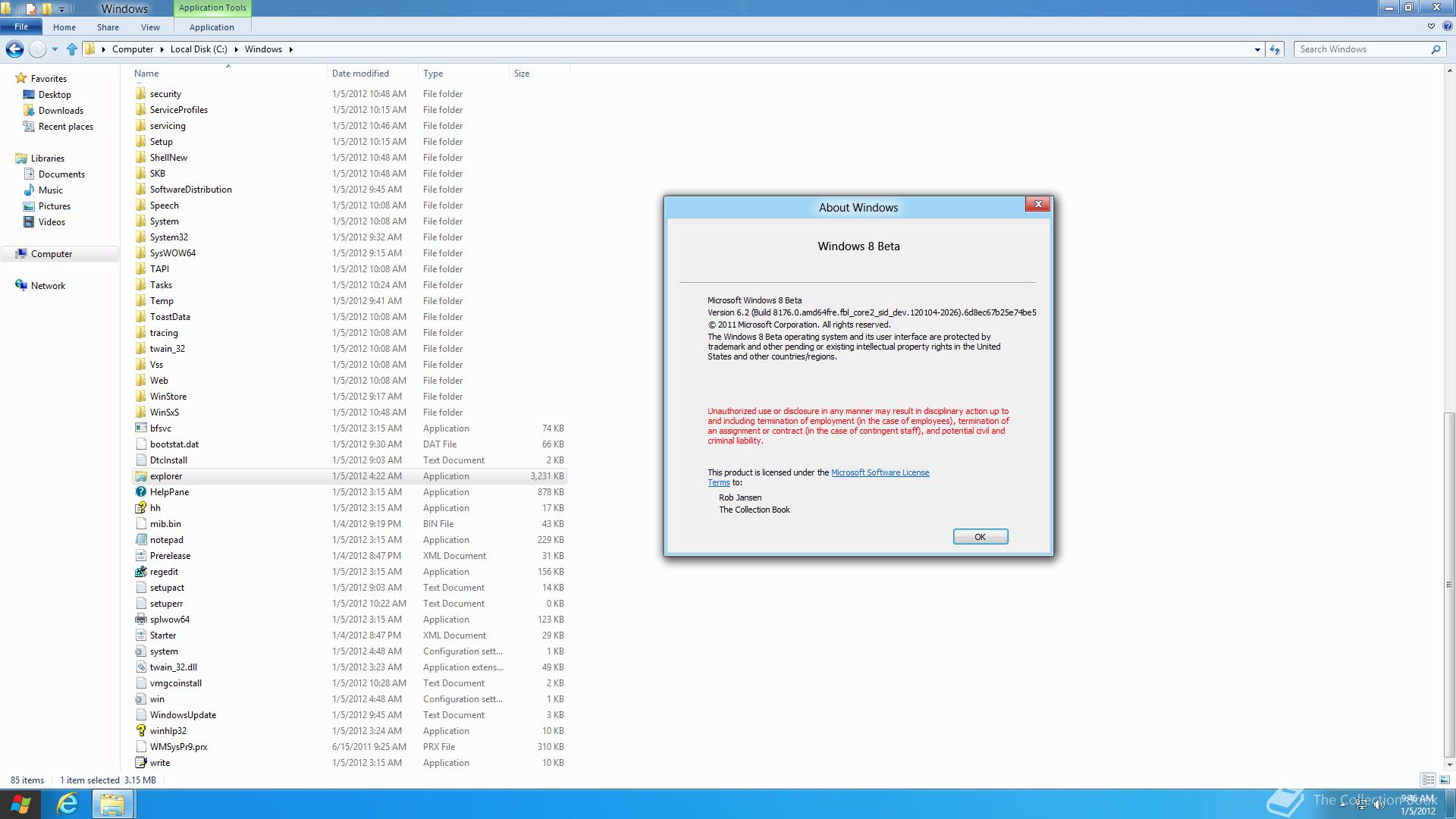Sort by the Type column header
The image size is (1456, 819).
click(433, 74)
